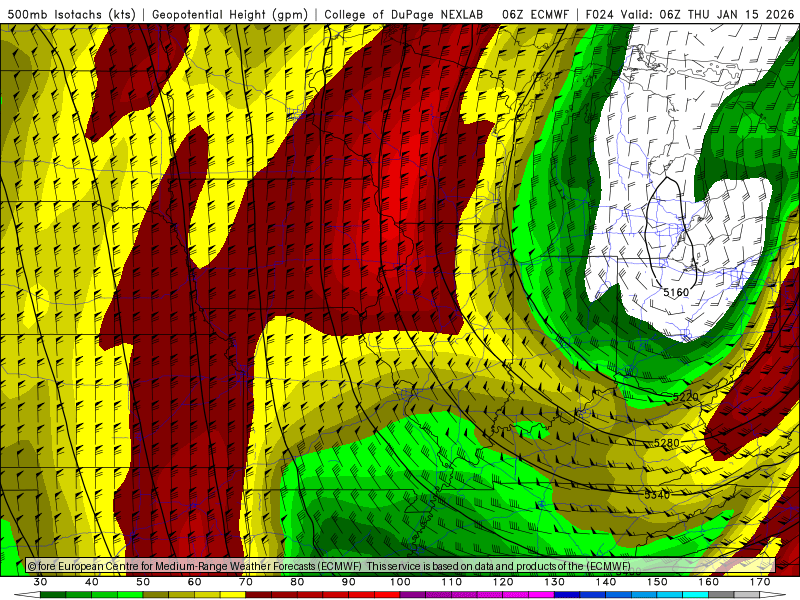Click the 'F024 Valid: 06Z THU JAN 15 2026' text
800x600 pixels.
690,15
